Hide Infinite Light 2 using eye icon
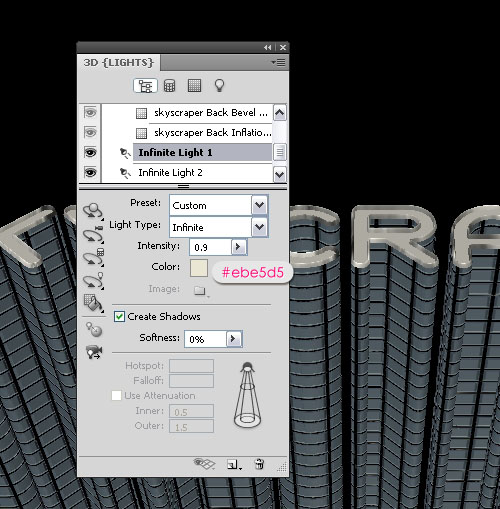Viewport: 500px width, 509px height. [90, 173]
